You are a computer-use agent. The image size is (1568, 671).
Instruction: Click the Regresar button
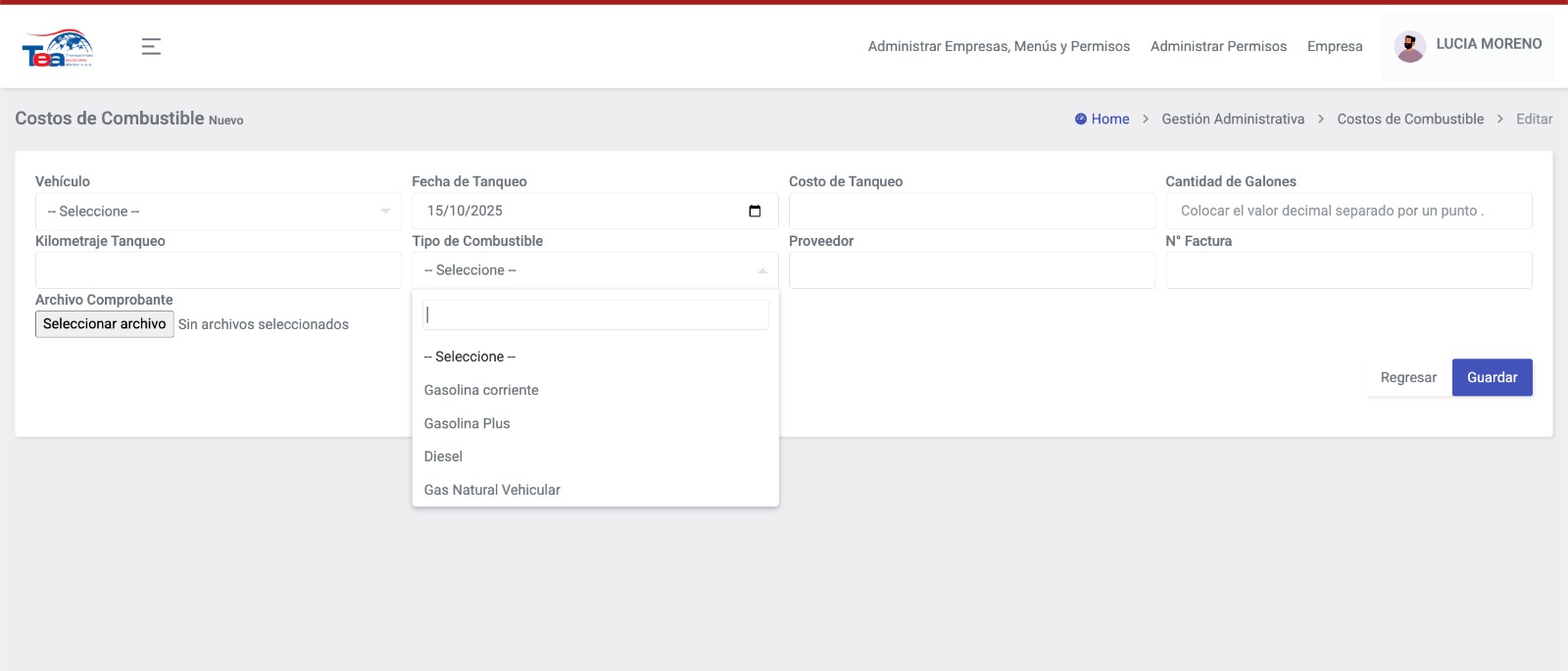(x=1407, y=377)
